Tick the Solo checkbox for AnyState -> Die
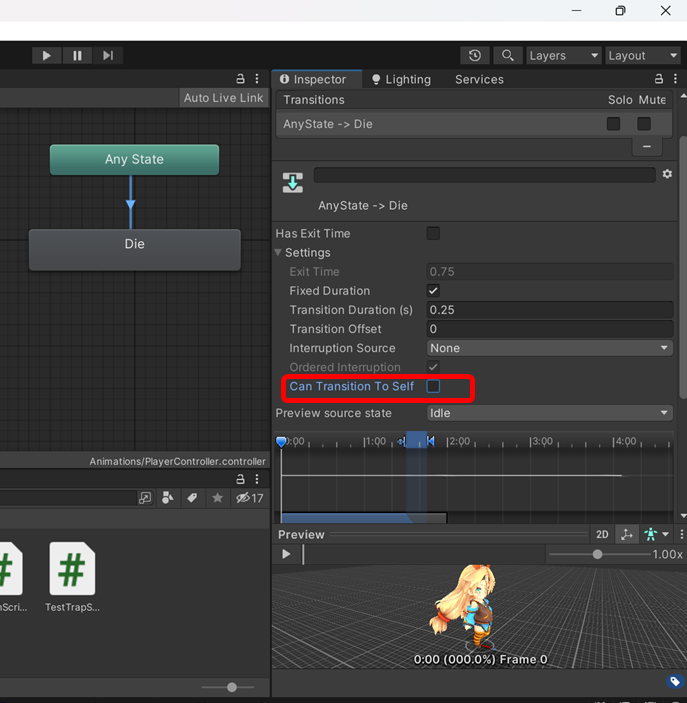687x703 pixels. (613, 124)
